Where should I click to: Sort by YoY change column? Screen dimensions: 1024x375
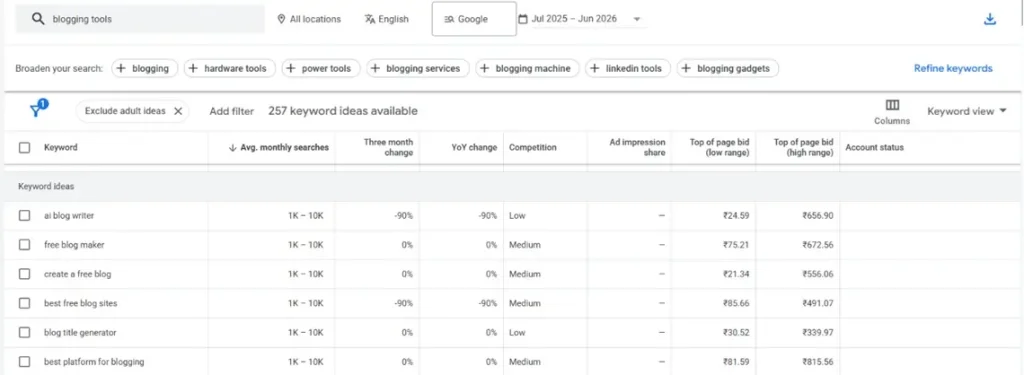point(474,148)
